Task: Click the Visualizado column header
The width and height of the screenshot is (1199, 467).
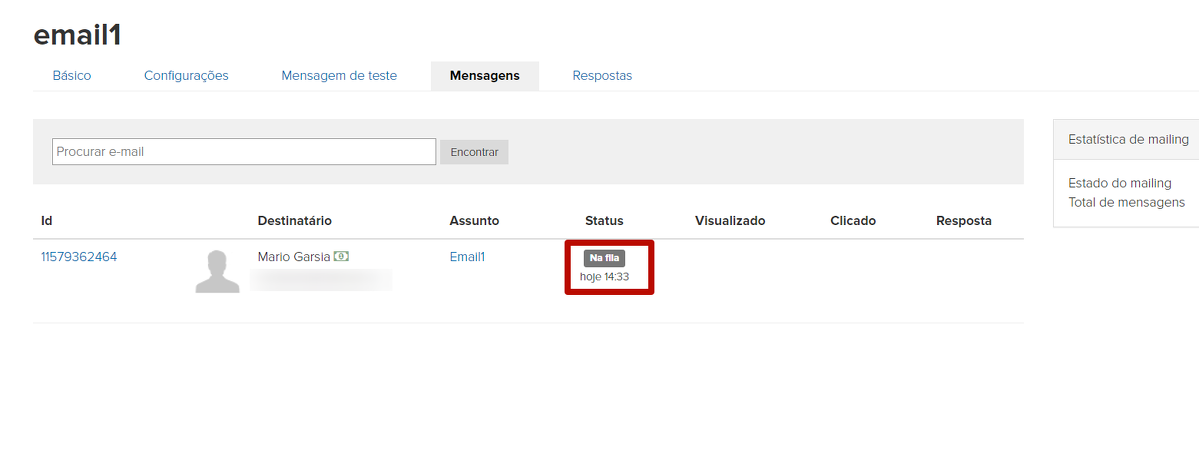Action: [x=730, y=221]
